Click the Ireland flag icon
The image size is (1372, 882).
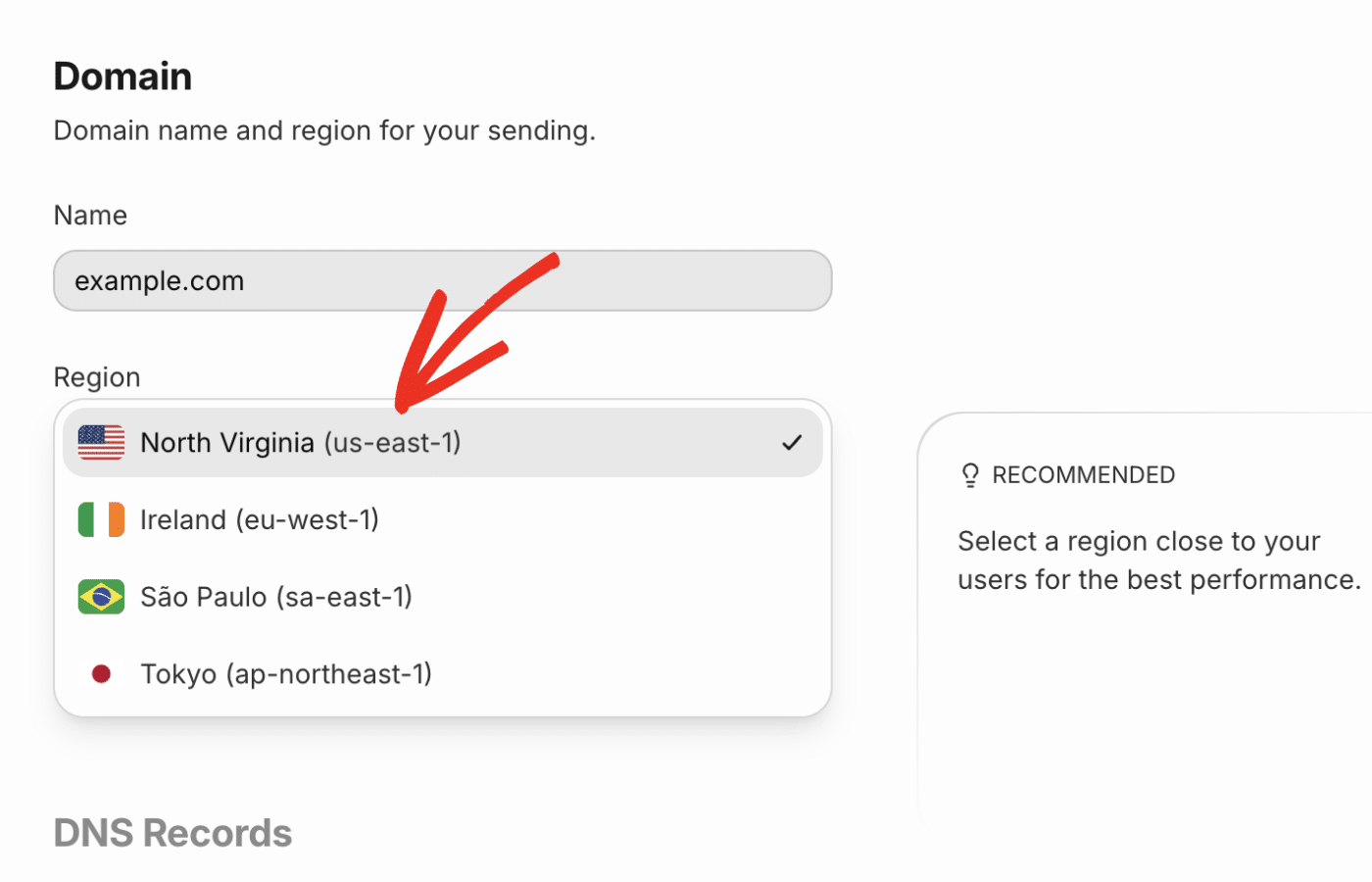point(101,519)
